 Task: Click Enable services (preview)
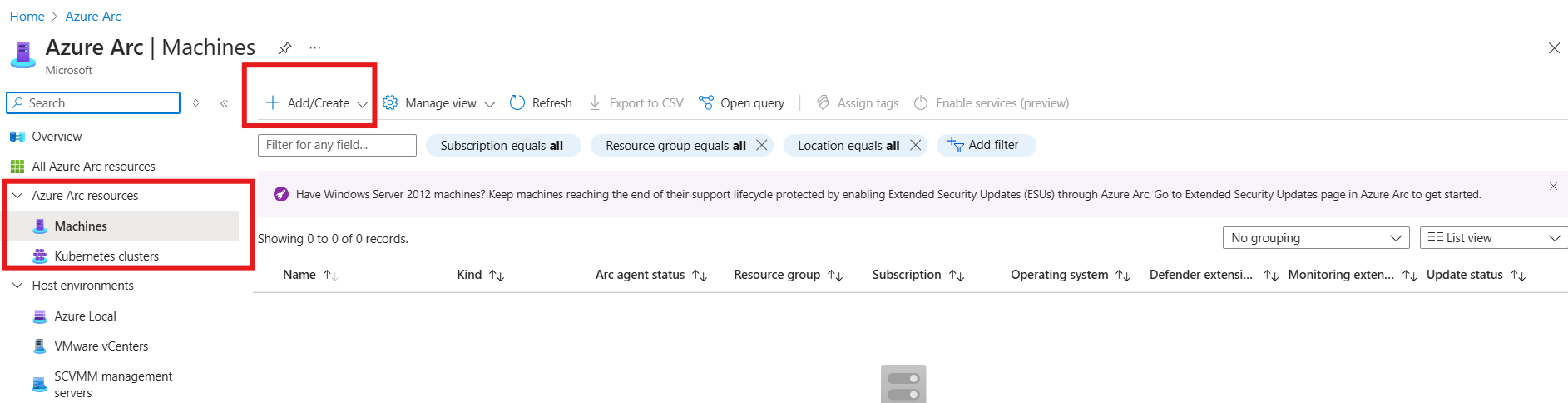point(991,103)
